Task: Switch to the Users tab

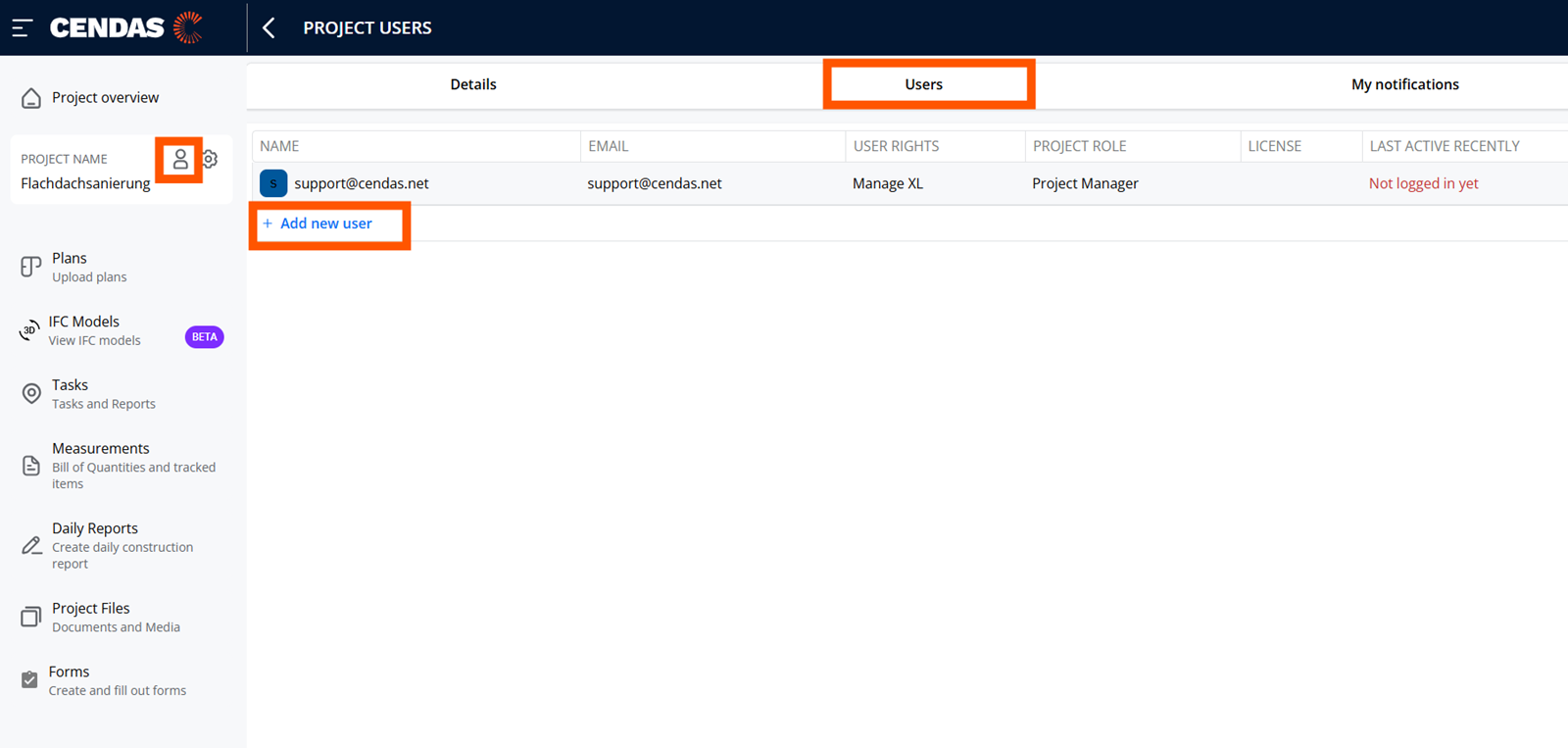Action: (x=924, y=84)
